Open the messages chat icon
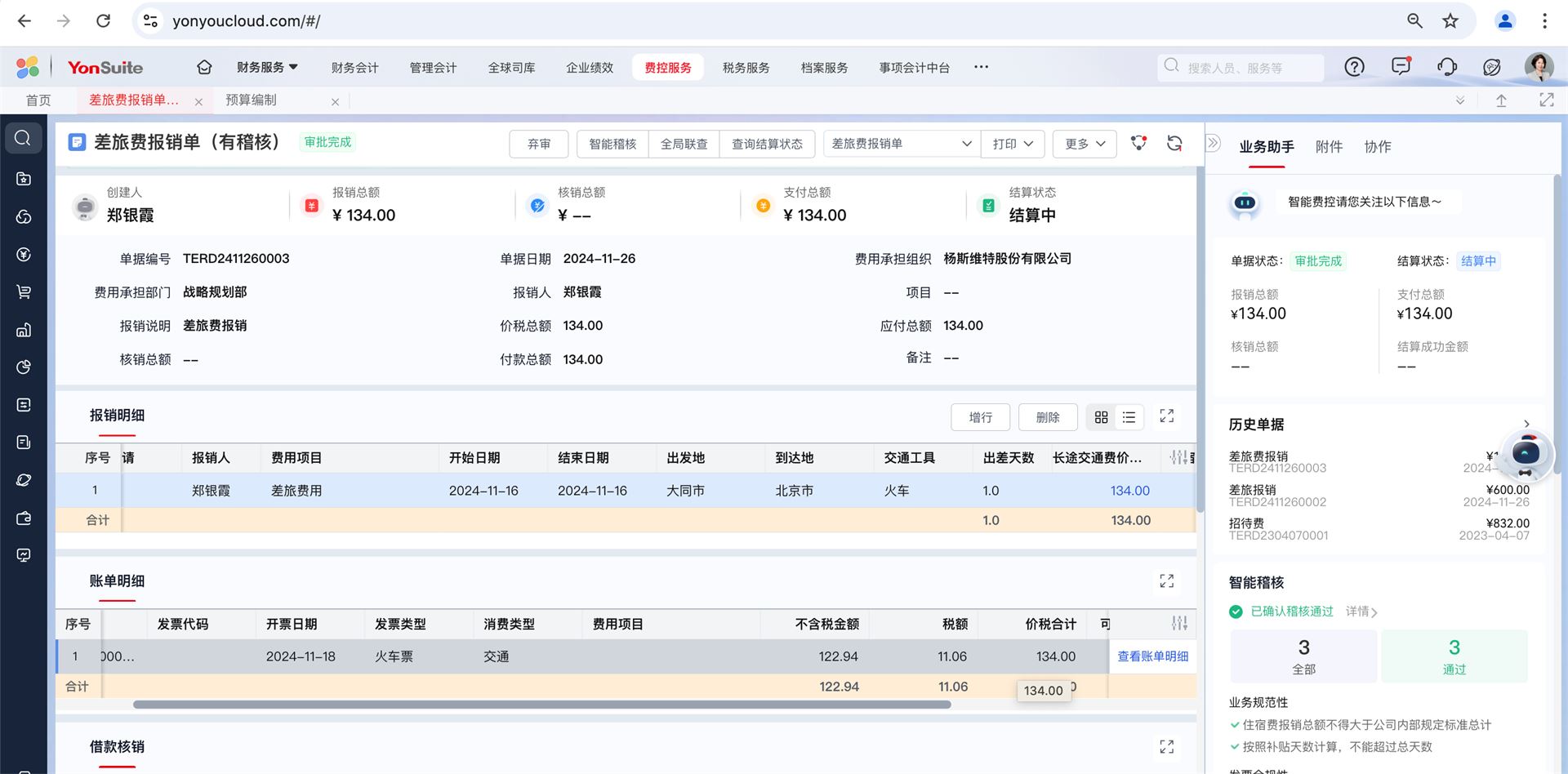1568x774 pixels. click(1401, 67)
